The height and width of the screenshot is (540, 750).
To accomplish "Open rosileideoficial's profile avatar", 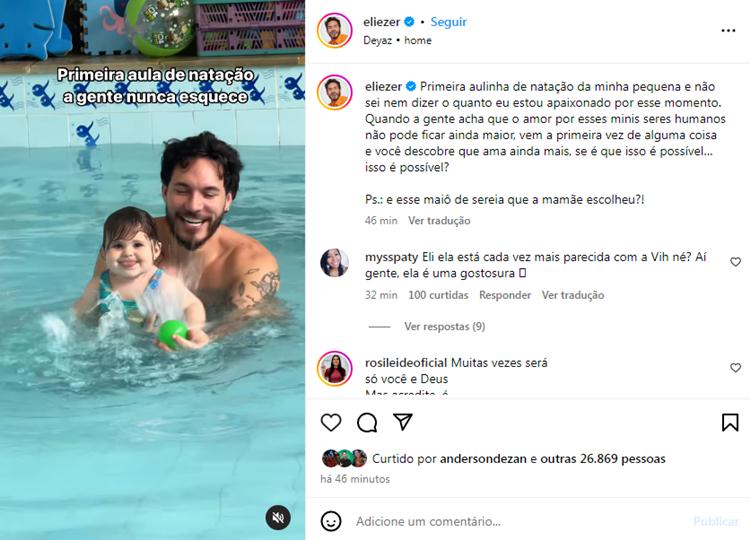I will click(x=334, y=368).
